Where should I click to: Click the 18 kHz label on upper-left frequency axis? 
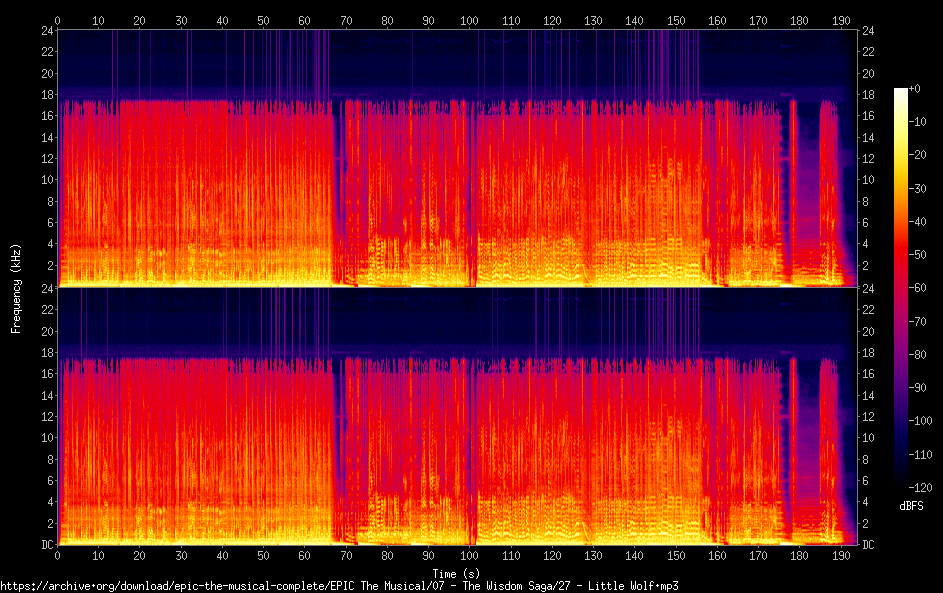47,95
